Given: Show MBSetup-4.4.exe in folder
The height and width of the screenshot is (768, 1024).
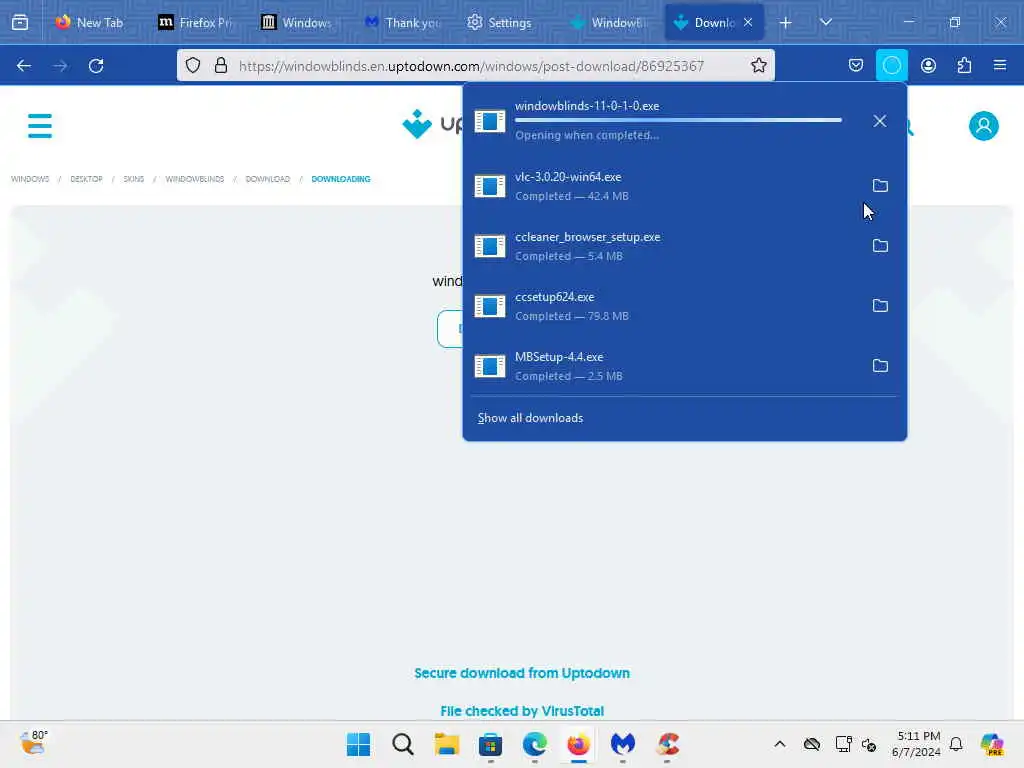Looking at the screenshot, I should 880,366.
